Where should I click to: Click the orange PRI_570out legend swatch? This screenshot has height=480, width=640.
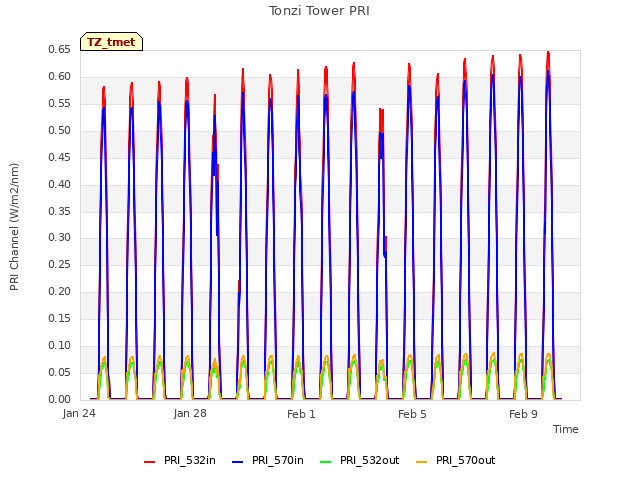click(x=422, y=462)
